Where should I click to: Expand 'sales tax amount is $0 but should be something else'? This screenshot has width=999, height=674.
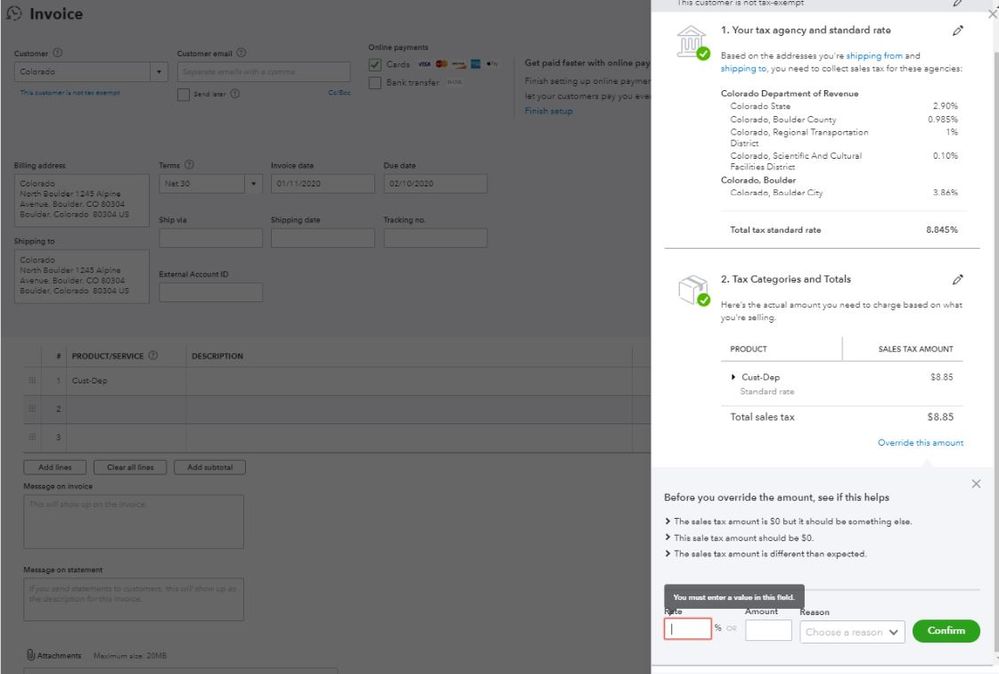pos(792,521)
